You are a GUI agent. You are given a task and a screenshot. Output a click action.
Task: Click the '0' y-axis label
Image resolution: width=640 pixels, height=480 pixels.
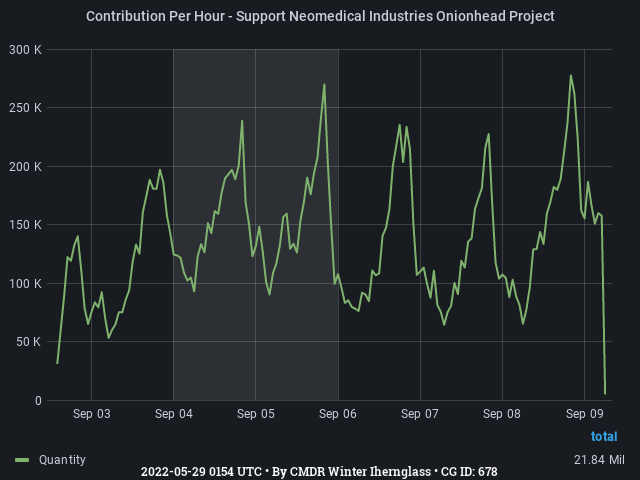(38, 400)
